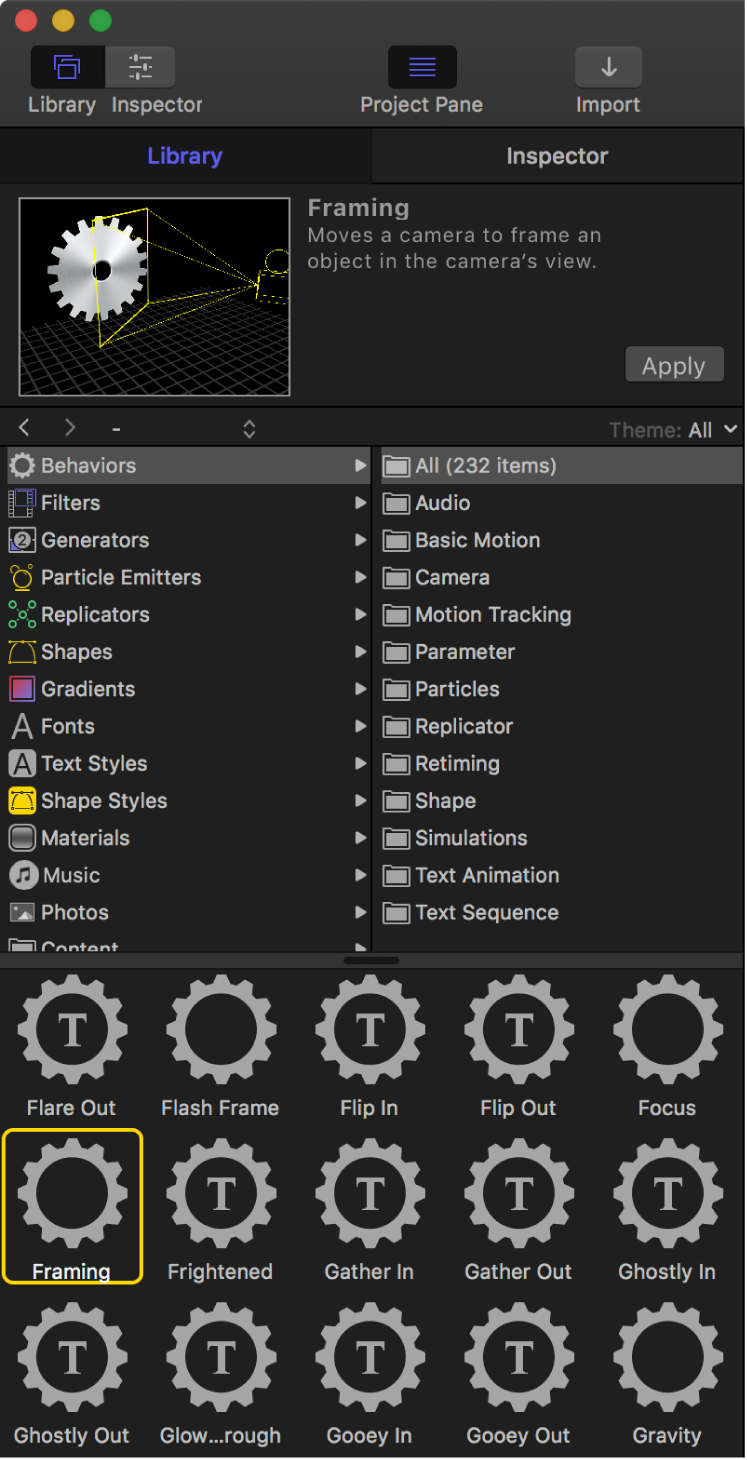Click the Framing preview thumbnail
747x1460 pixels.
point(154,296)
